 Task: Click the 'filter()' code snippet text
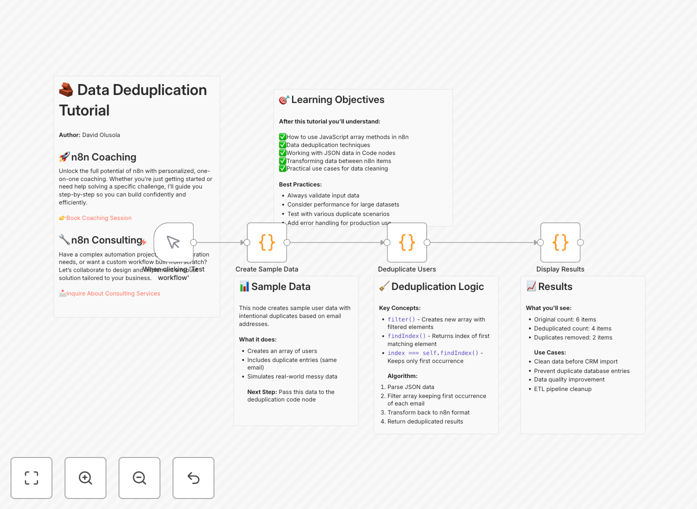pos(401,319)
